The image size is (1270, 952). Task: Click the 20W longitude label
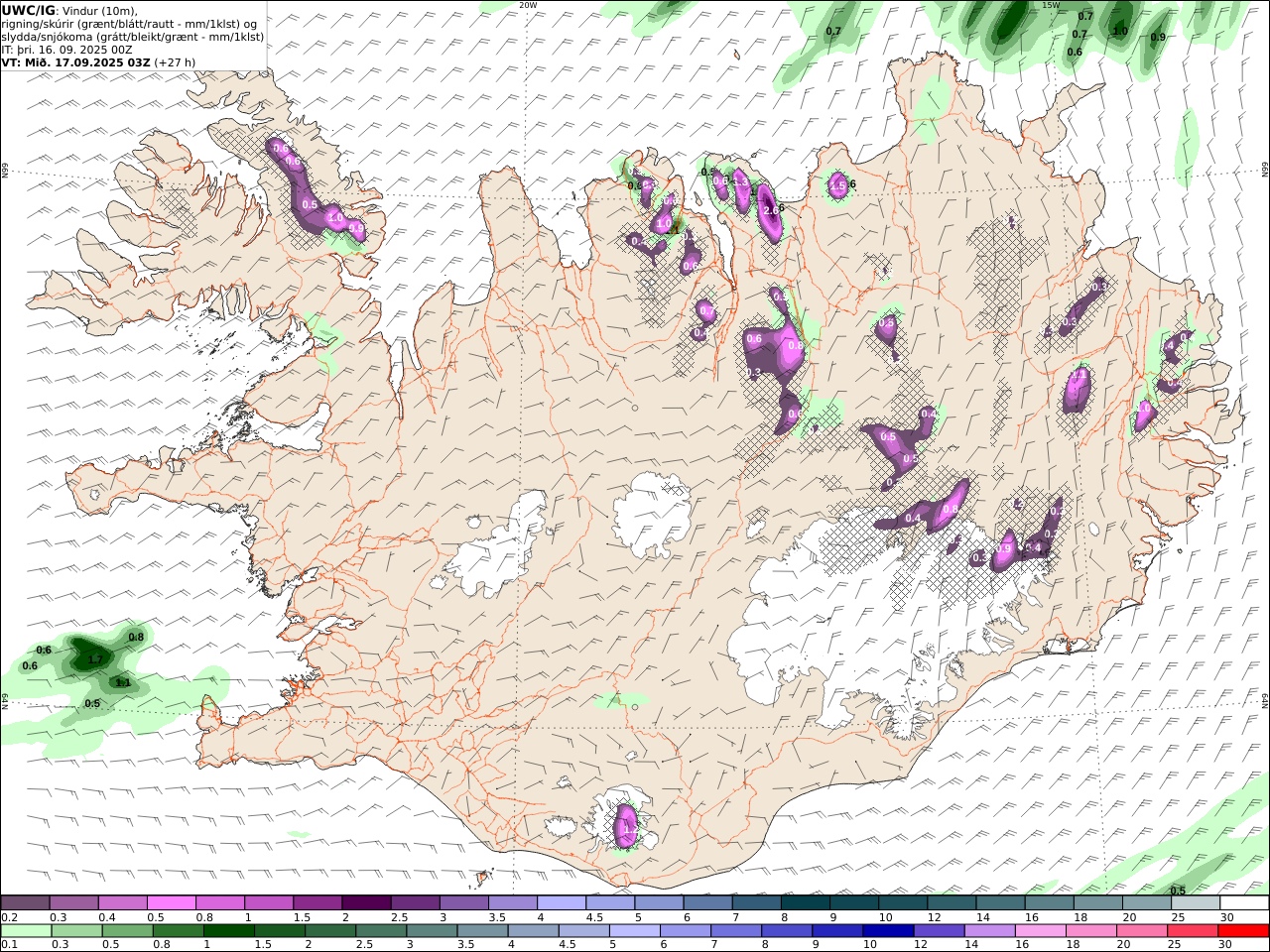pos(528,5)
